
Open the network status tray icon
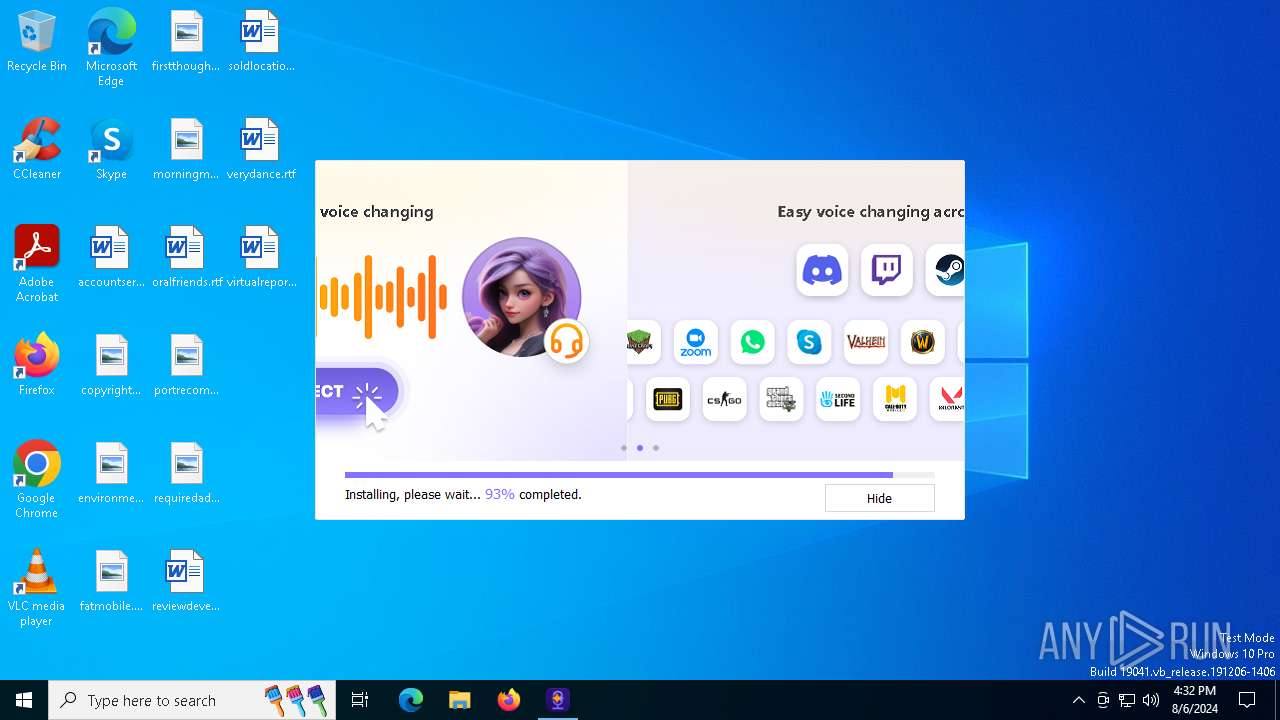[1127, 700]
